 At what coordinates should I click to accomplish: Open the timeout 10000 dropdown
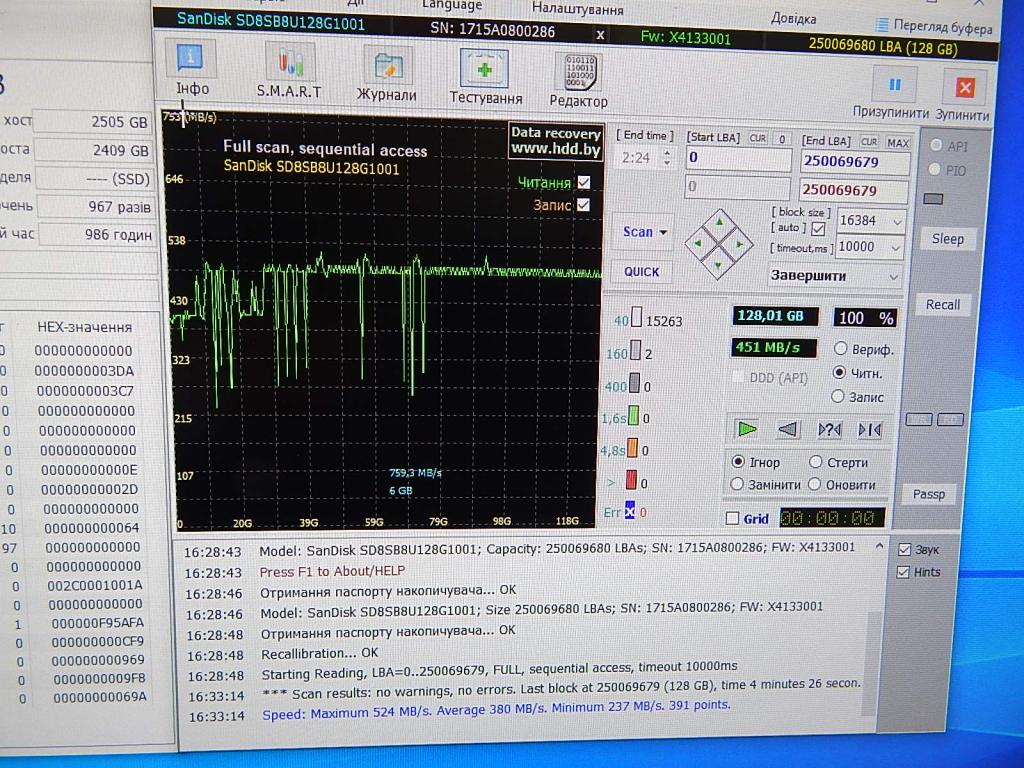pyautogui.click(x=895, y=248)
